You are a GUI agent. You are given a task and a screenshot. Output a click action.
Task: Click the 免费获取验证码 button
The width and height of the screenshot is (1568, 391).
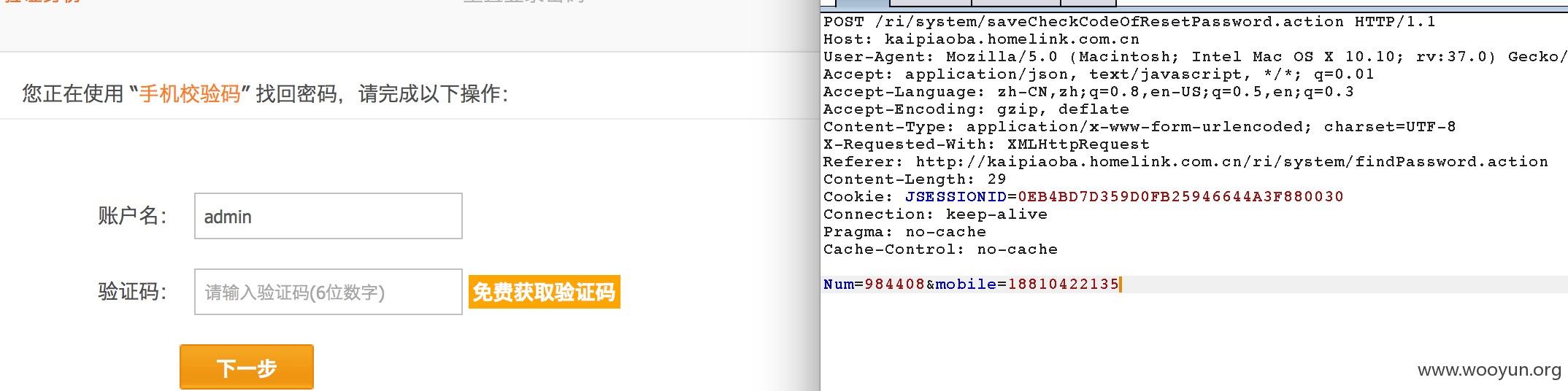tap(544, 292)
